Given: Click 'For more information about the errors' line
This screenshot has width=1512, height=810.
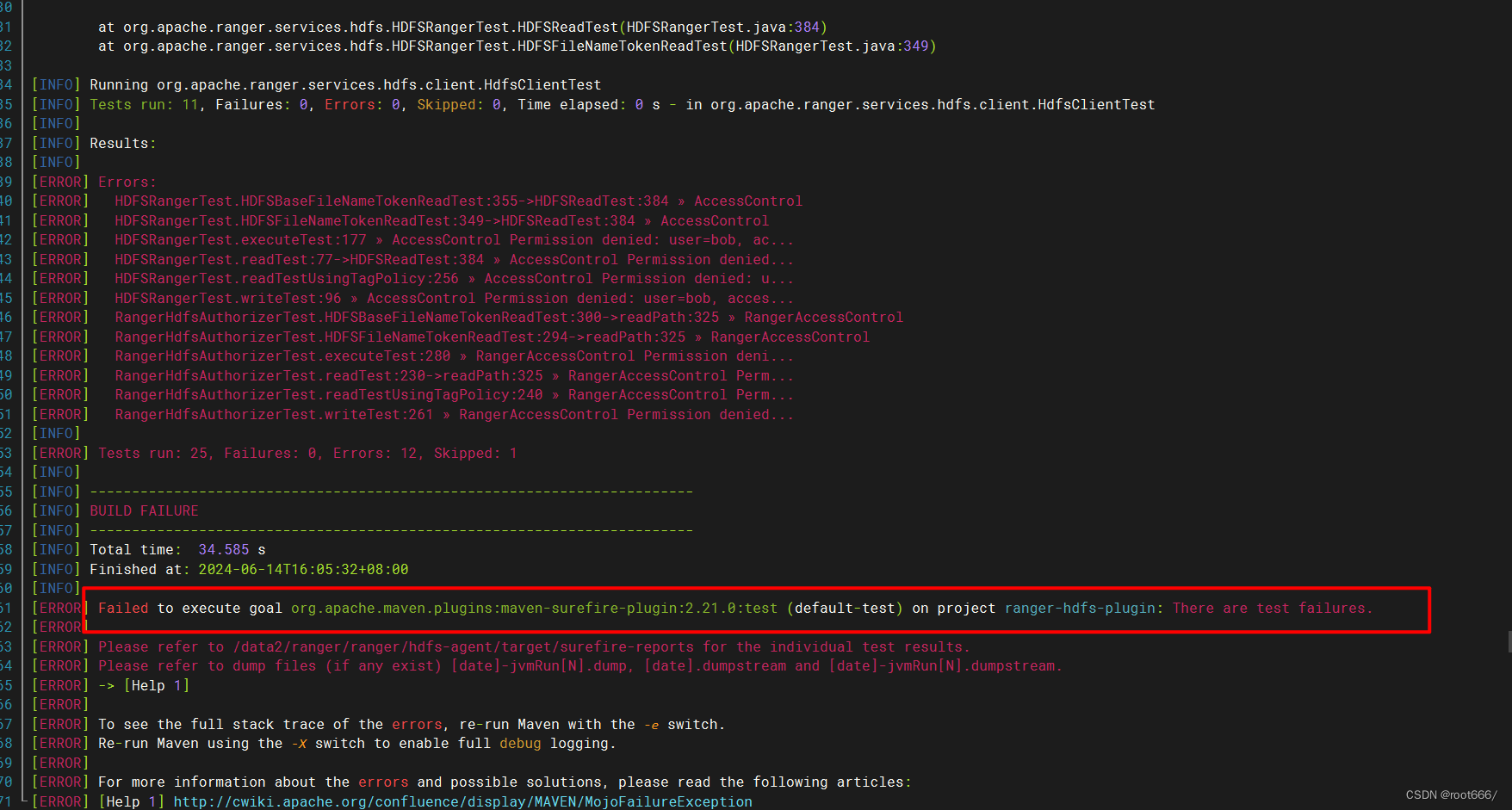Looking at the screenshot, I should point(505,782).
